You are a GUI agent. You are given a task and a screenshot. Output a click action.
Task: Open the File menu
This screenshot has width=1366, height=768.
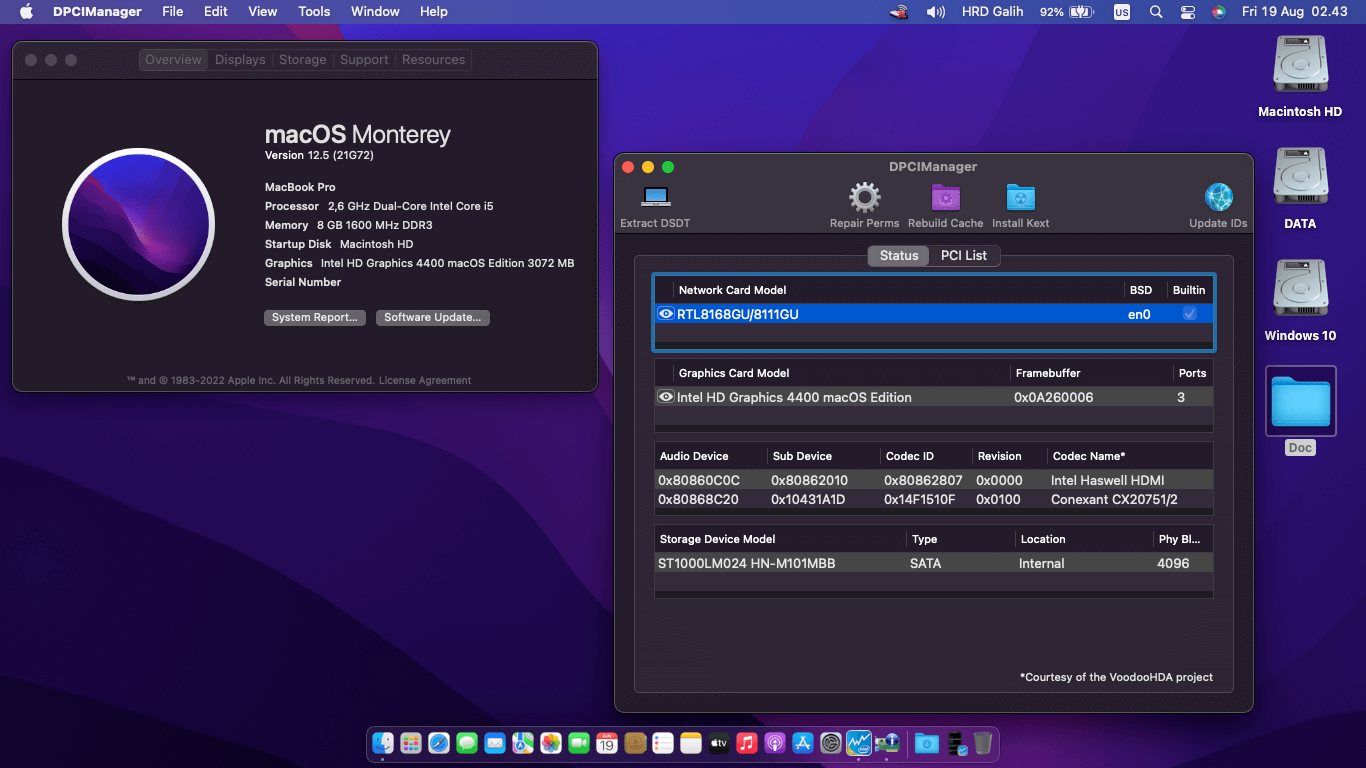pyautogui.click(x=173, y=12)
